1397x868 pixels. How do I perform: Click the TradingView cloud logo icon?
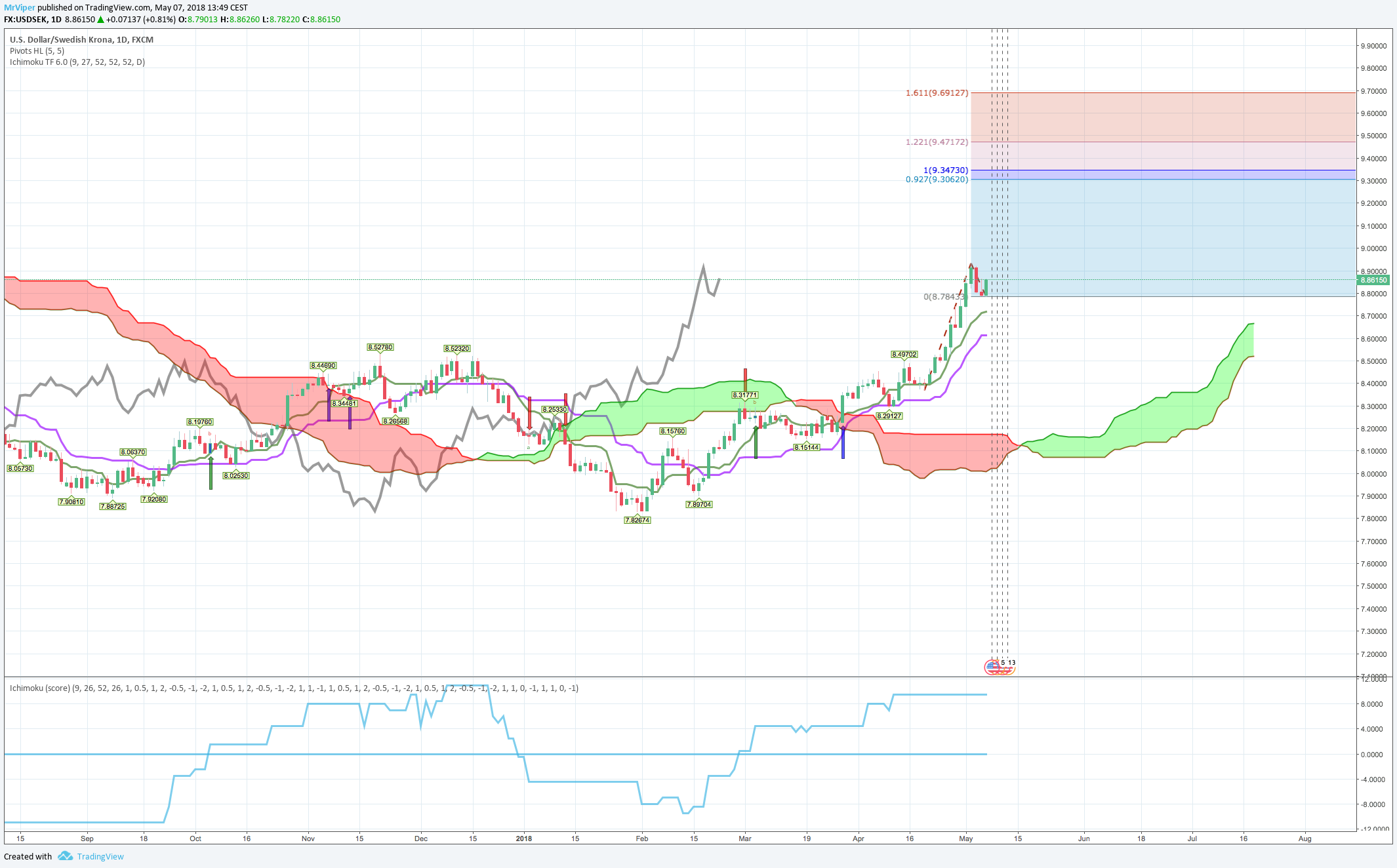65,856
